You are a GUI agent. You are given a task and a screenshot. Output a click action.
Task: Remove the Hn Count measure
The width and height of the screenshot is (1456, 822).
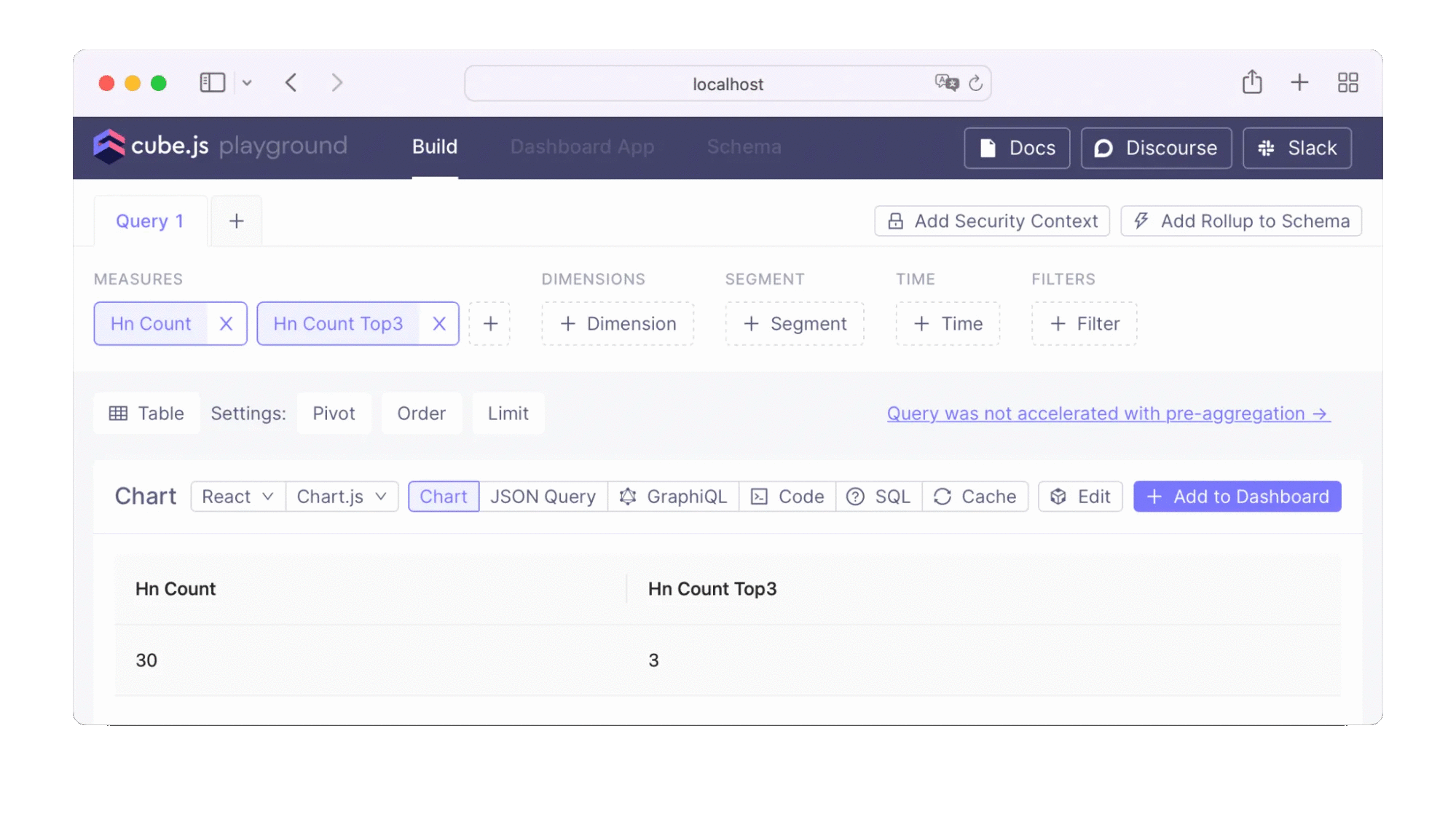[226, 324]
